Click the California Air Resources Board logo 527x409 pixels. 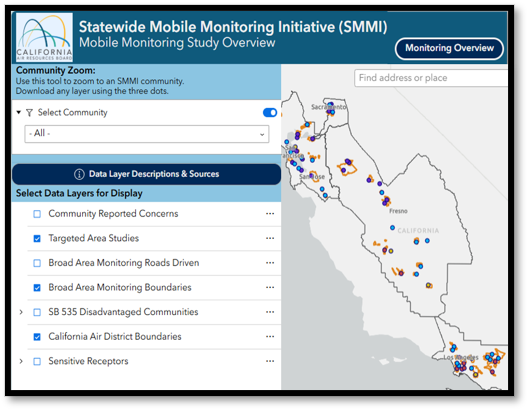pos(44,37)
